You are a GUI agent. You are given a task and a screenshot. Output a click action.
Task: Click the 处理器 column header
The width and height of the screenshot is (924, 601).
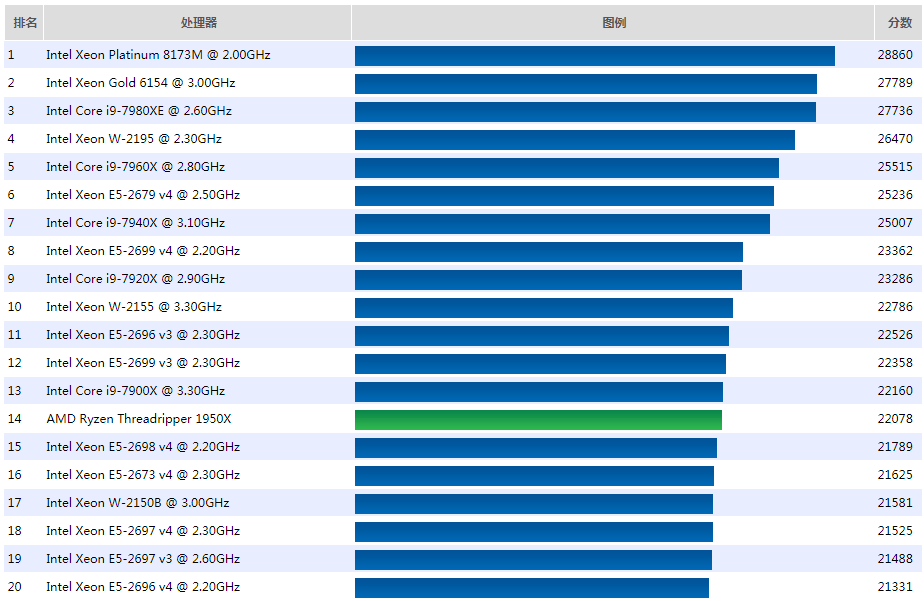[x=198, y=23]
